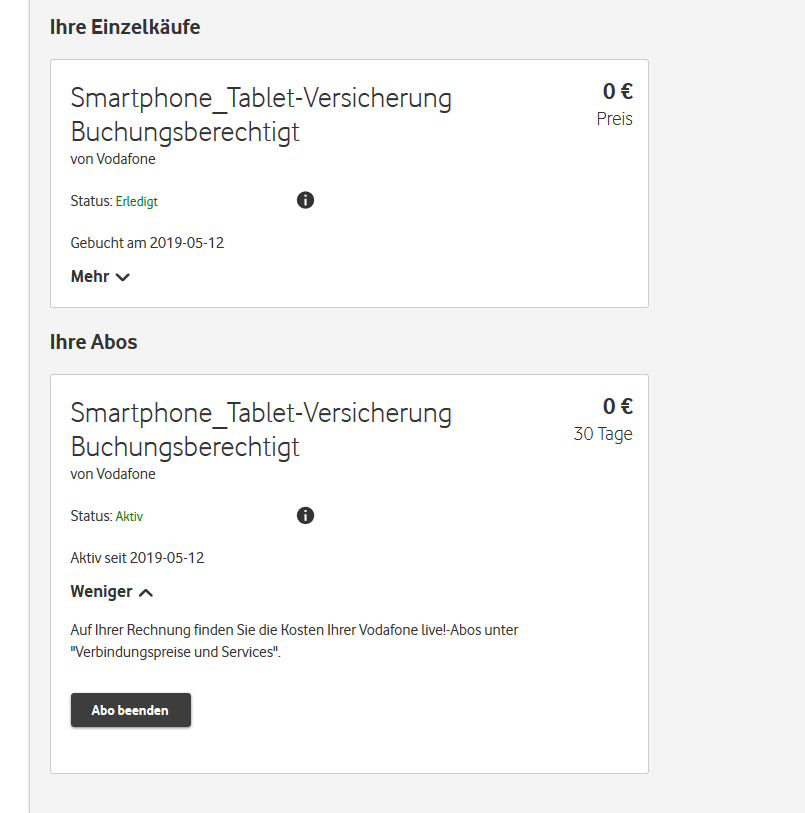The height and width of the screenshot is (813, 805).
Task: Click "von Vodafone" in the Abos card
Action: (113, 474)
